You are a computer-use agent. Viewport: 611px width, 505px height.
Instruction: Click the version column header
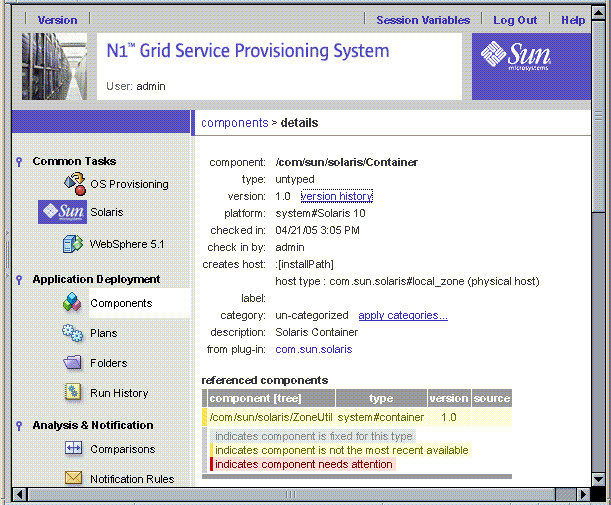pos(449,398)
